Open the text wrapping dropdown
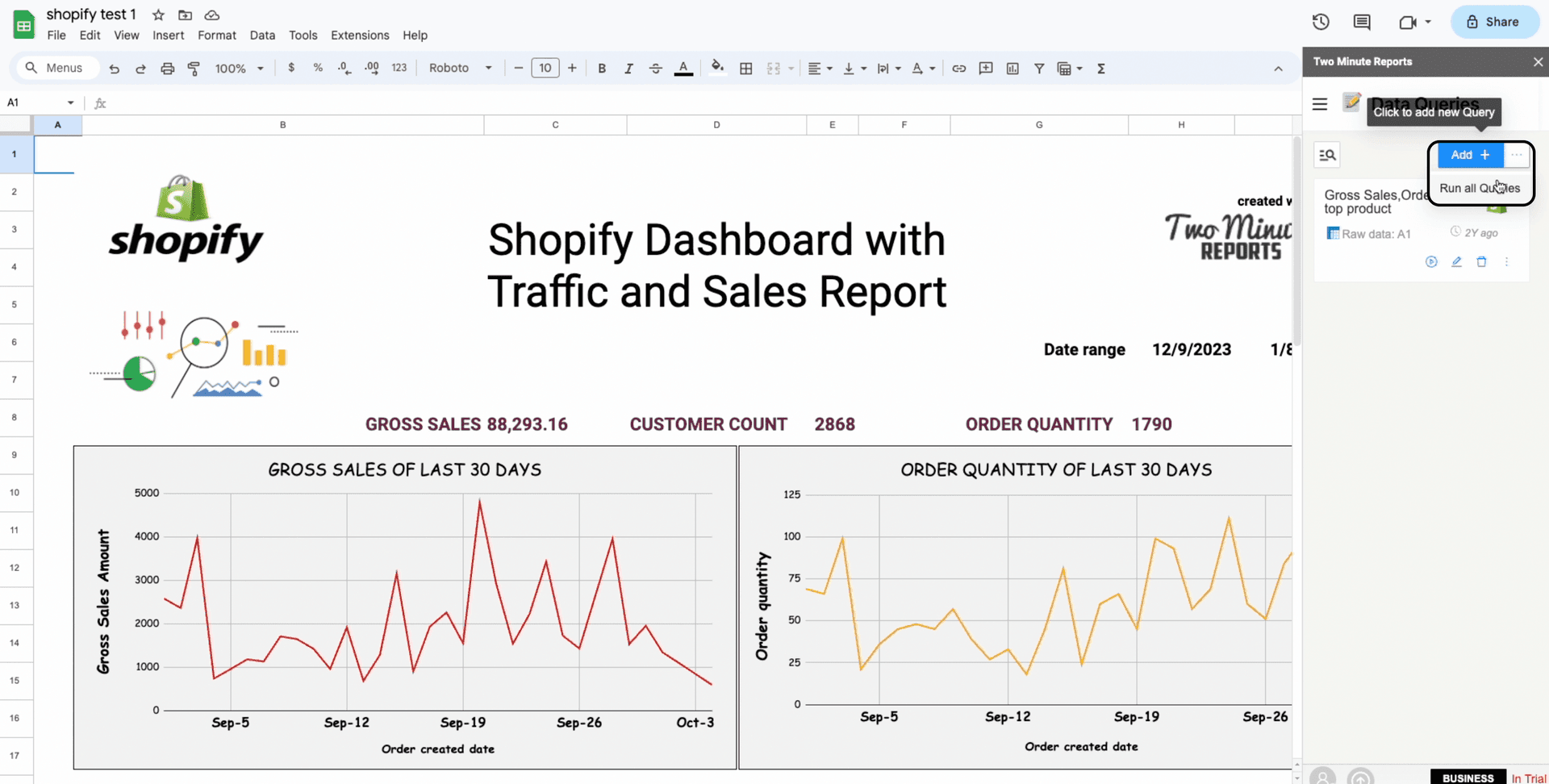1549x784 pixels. click(888, 69)
